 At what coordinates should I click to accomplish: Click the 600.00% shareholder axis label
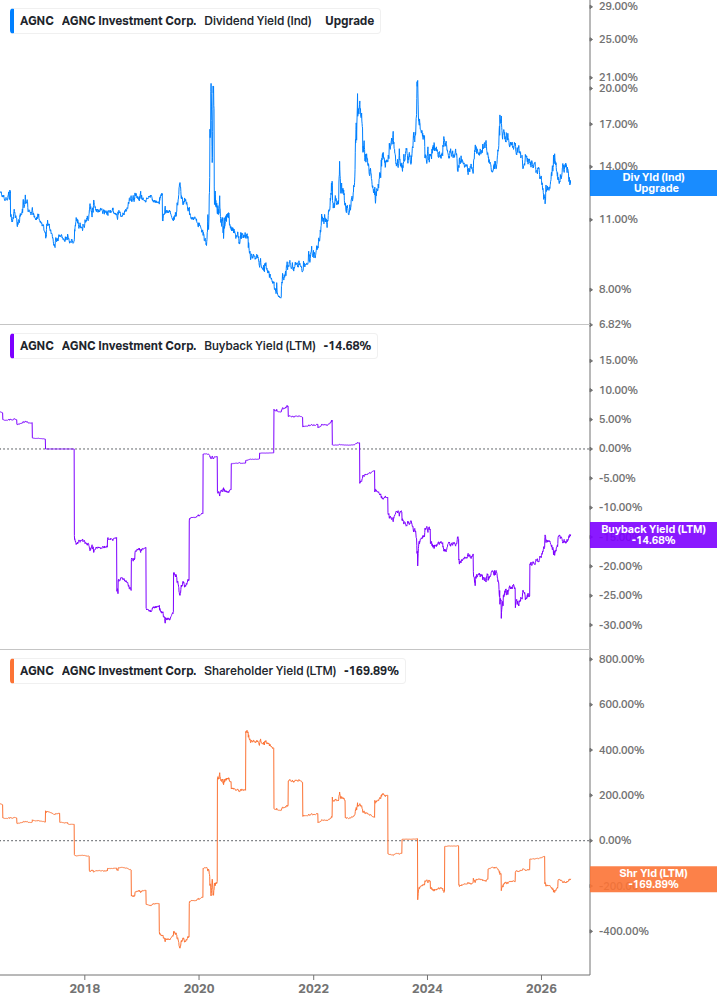click(x=622, y=704)
